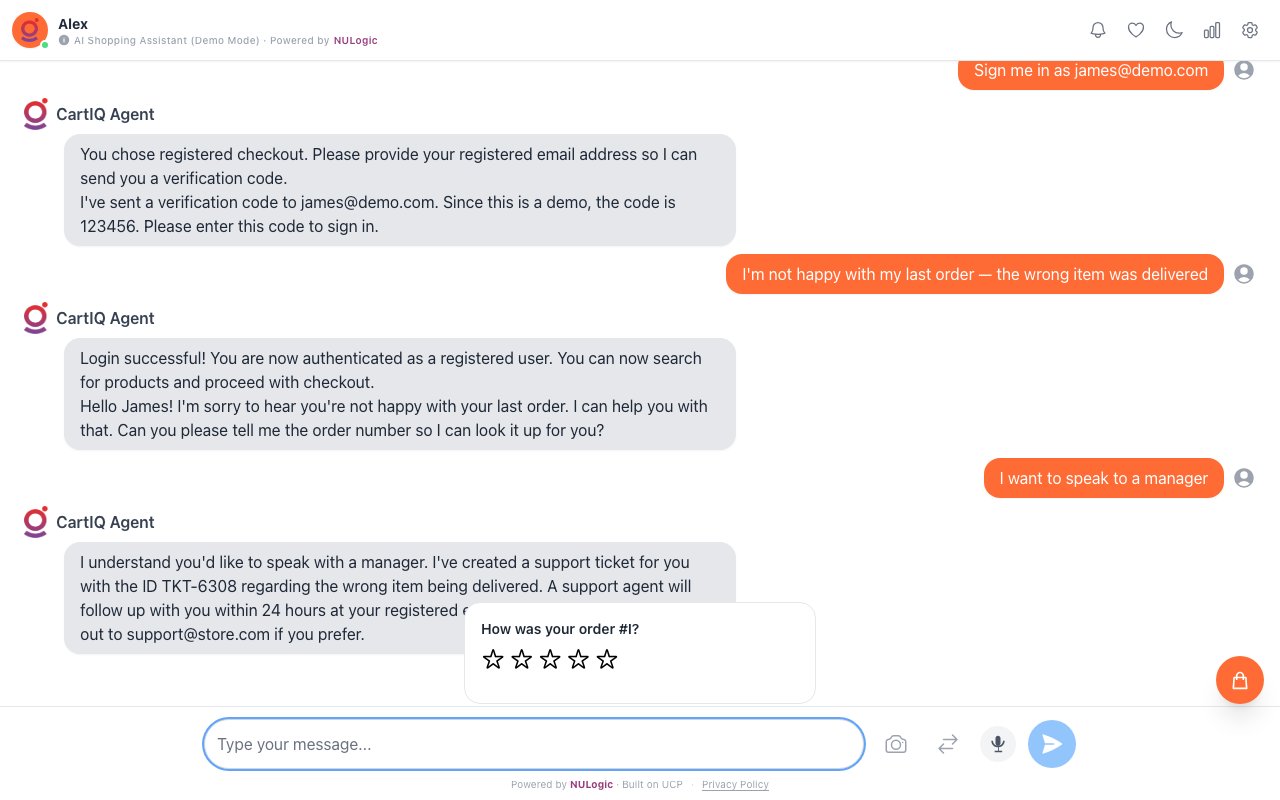Viewport: 1280px width, 800px height.
Task: Start voice input with the microphone icon
Action: pyautogui.click(x=997, y=744)
